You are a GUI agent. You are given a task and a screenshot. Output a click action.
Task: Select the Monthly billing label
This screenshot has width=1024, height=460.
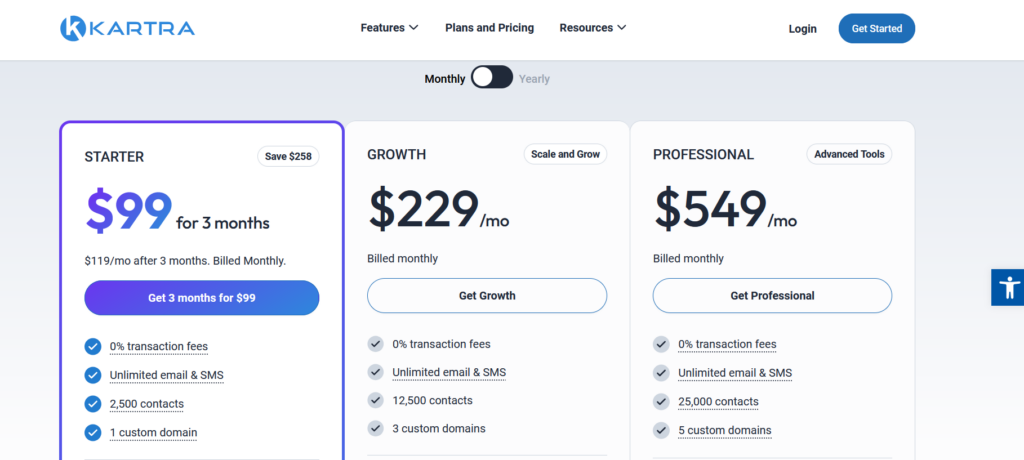pyautogui.click(x=444, y=79)
